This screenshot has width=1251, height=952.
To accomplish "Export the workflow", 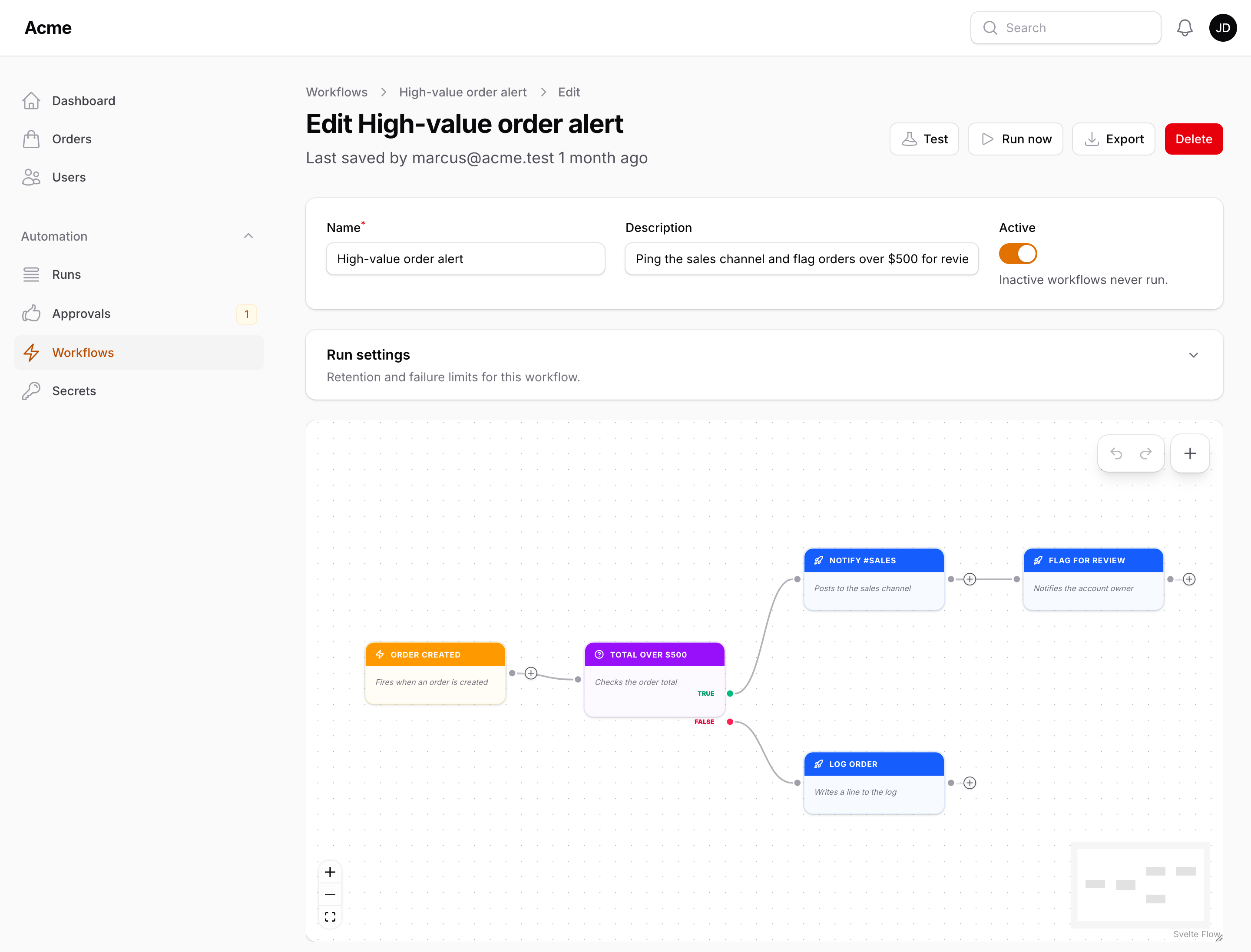I will (1113, 139).
